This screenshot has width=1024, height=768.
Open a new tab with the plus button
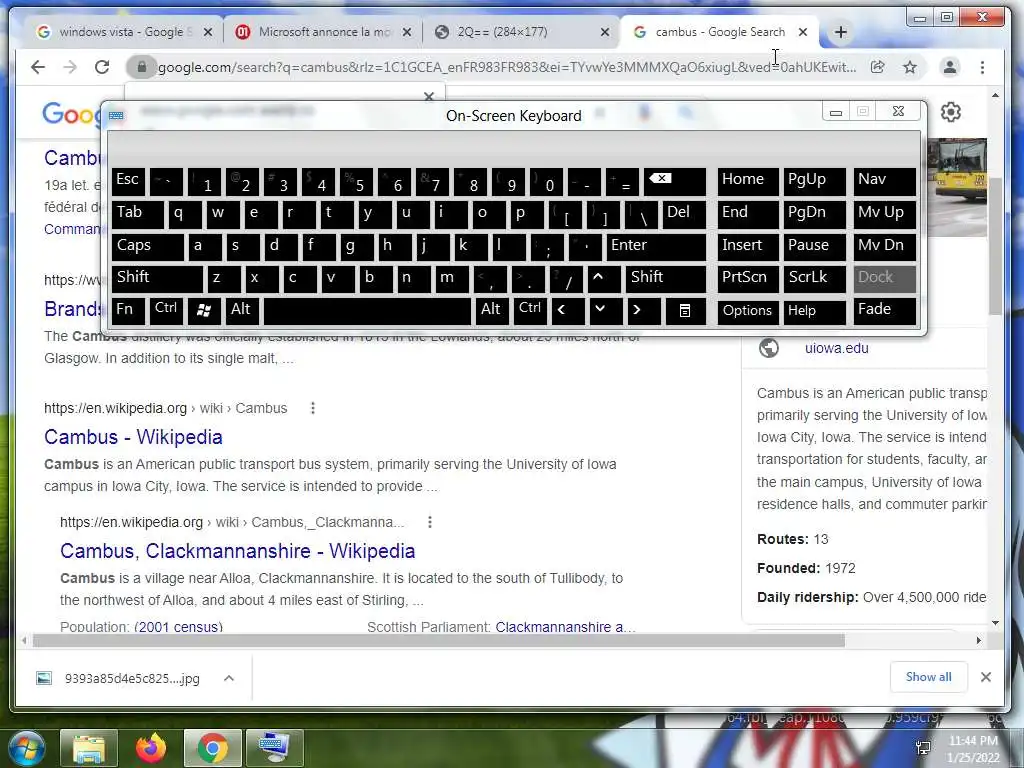coord(840,32)
